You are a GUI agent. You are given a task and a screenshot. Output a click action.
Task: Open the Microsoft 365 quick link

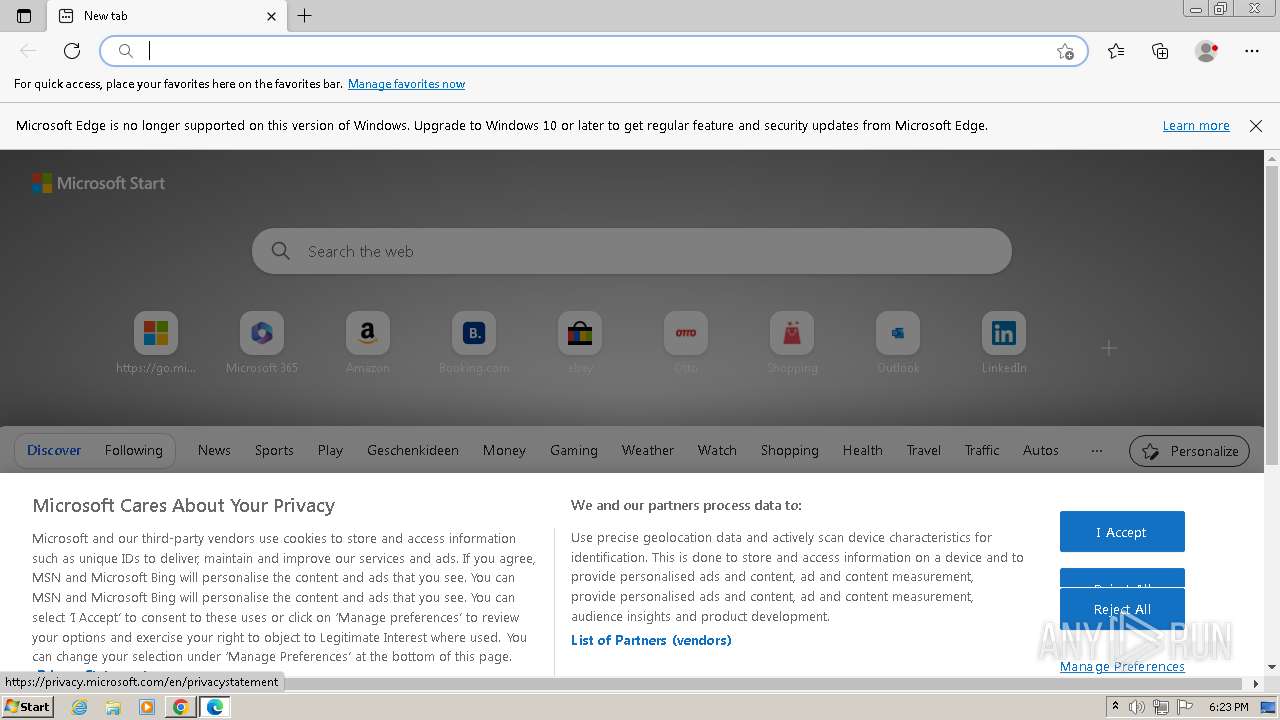tap(262, 343)
